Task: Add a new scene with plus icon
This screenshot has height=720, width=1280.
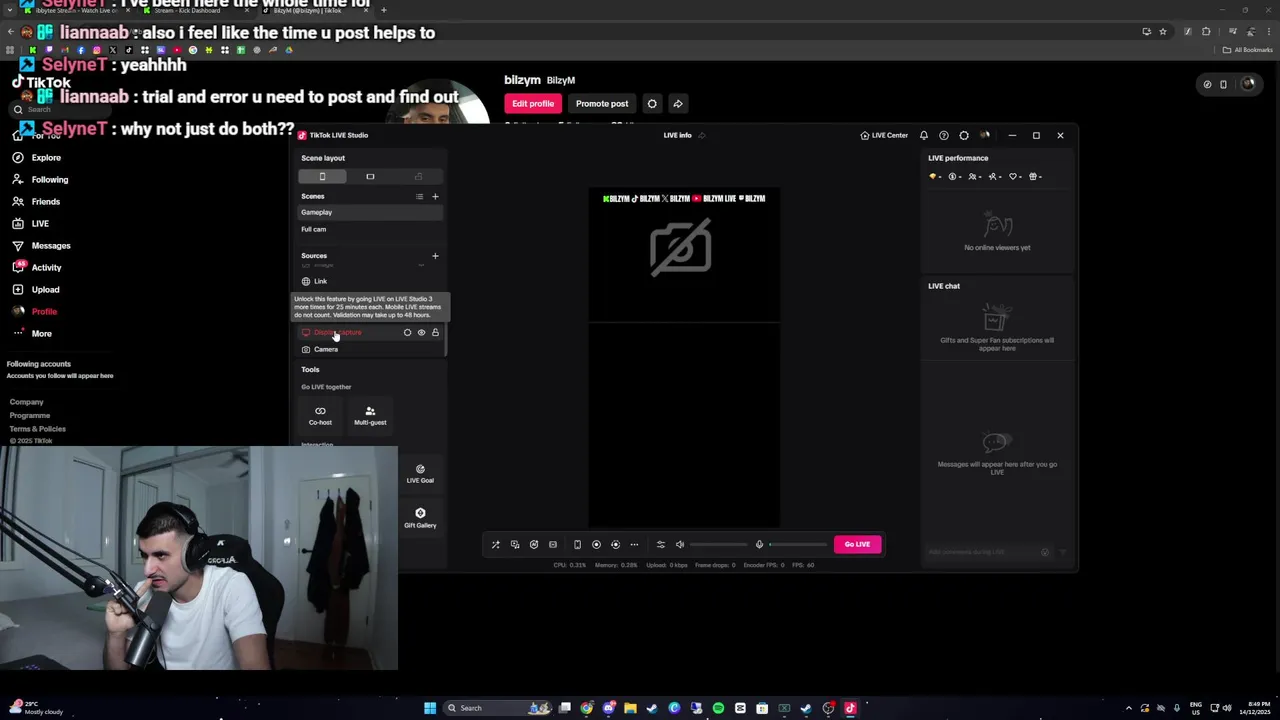Action: tap(435, 197)
